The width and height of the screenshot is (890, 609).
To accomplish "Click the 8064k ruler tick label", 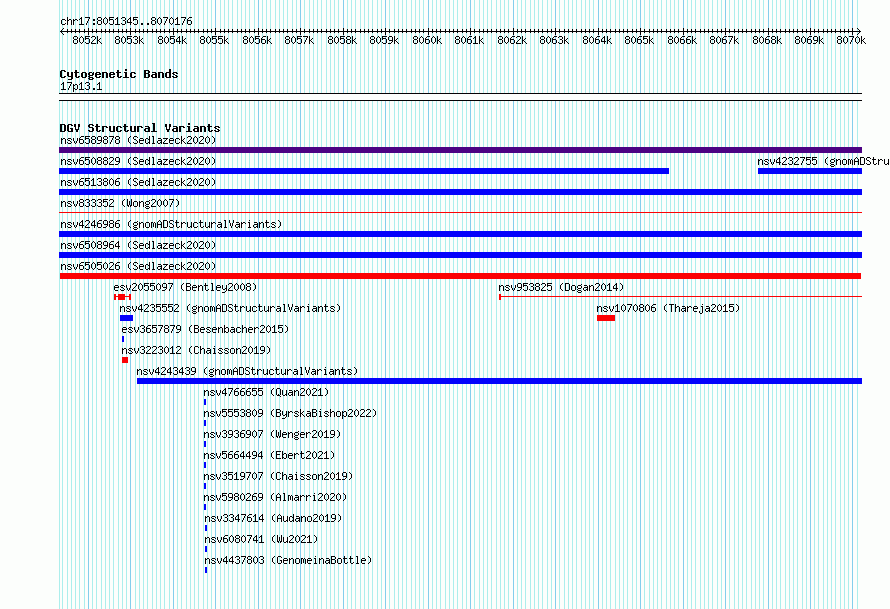I will [x=597, y=40].
